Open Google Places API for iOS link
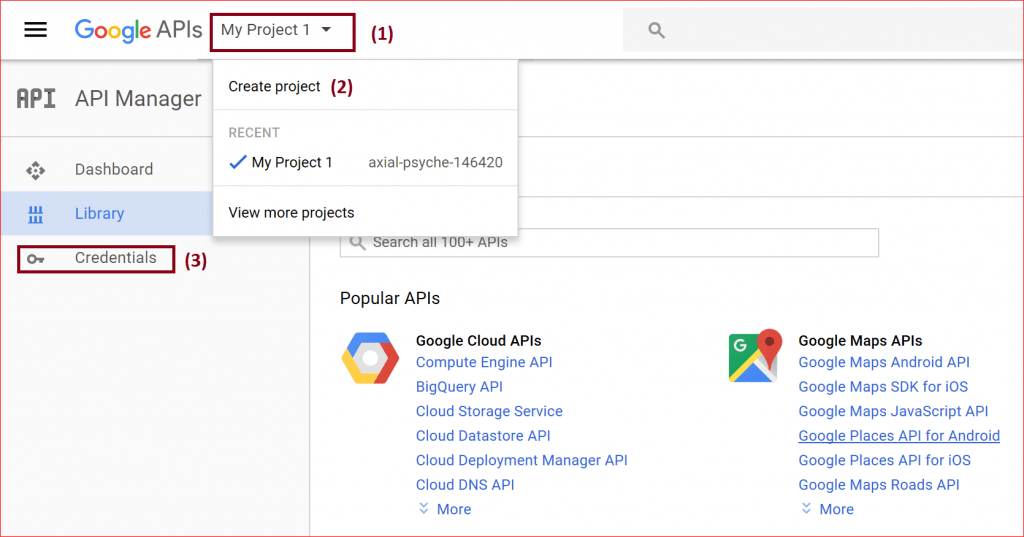 pyautogui.click(x=884, y=460)
